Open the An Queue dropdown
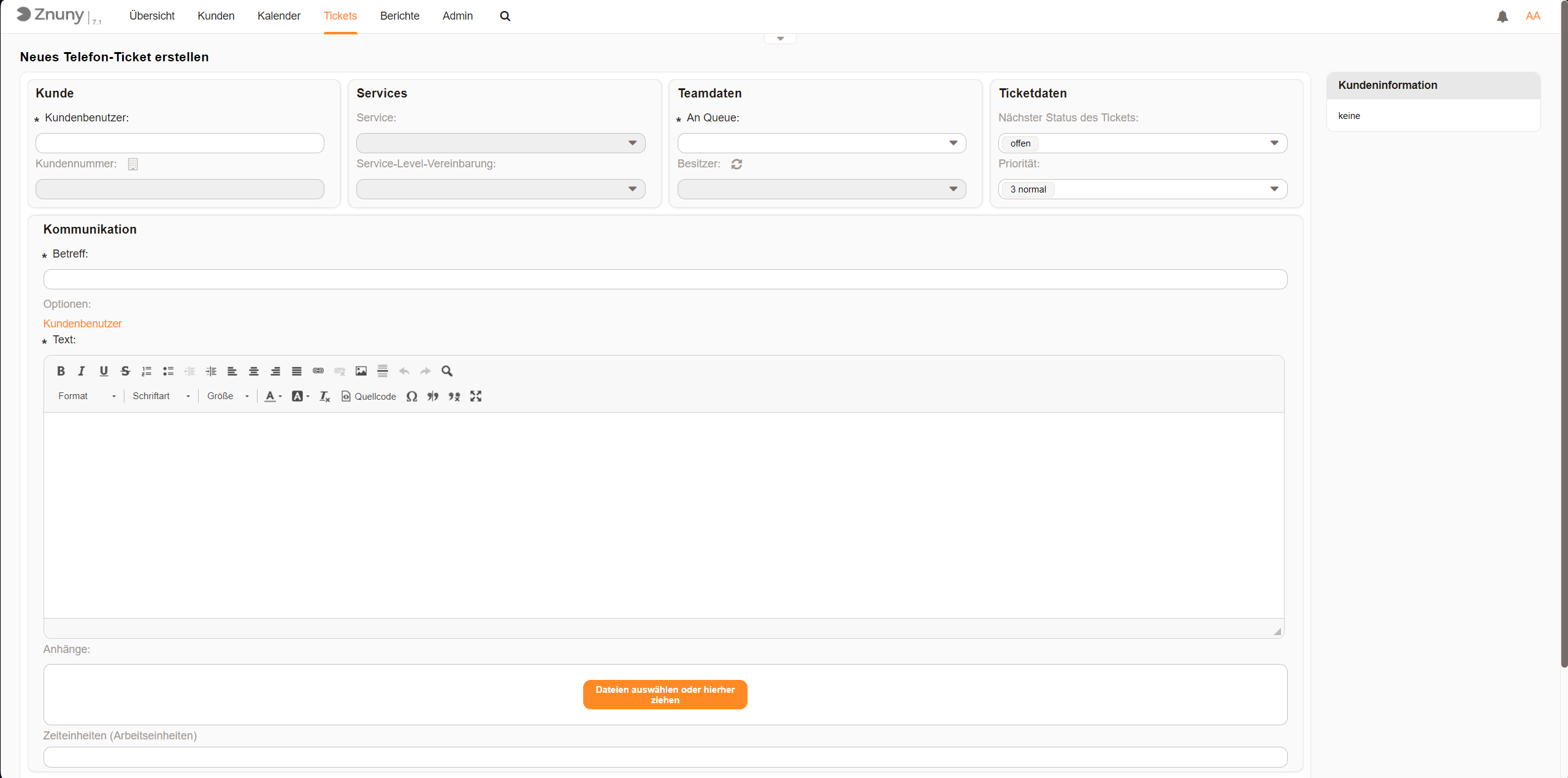Screen dimensions: 1568x778 (821, 143)
